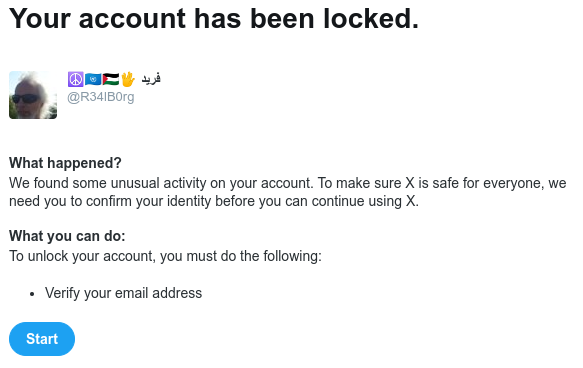Click the bullet point before Verify
This screenshot has height=368, width=583.
pos(32,294)
